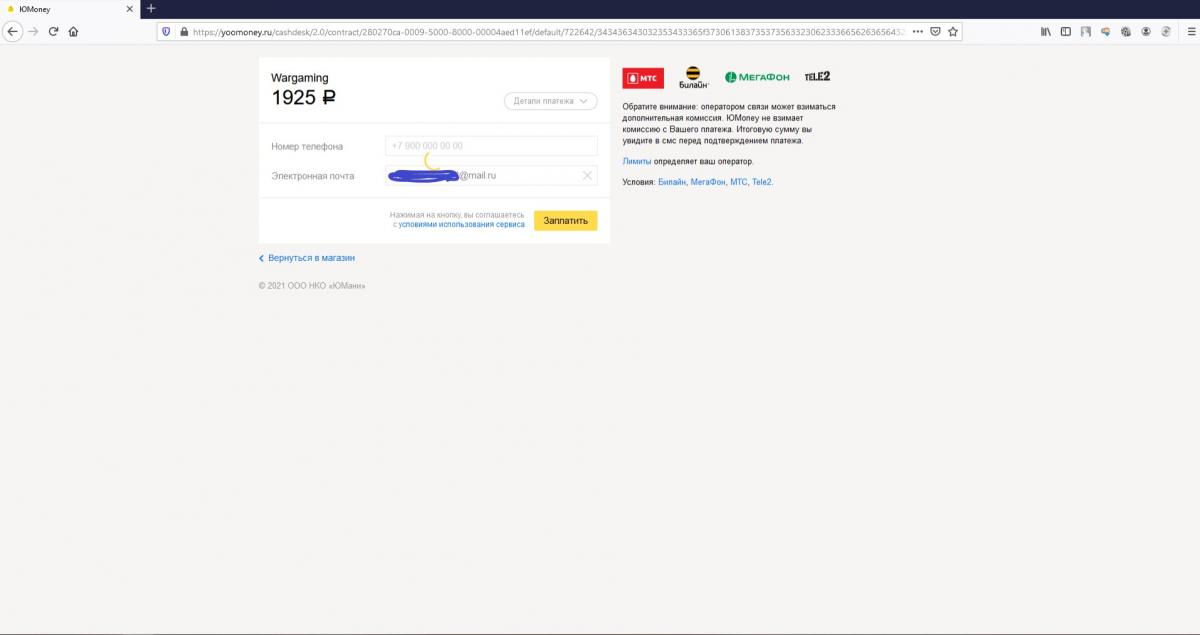Click the МТС operator logo
This screenshot has width=1200, height=635.
(643, 78)
